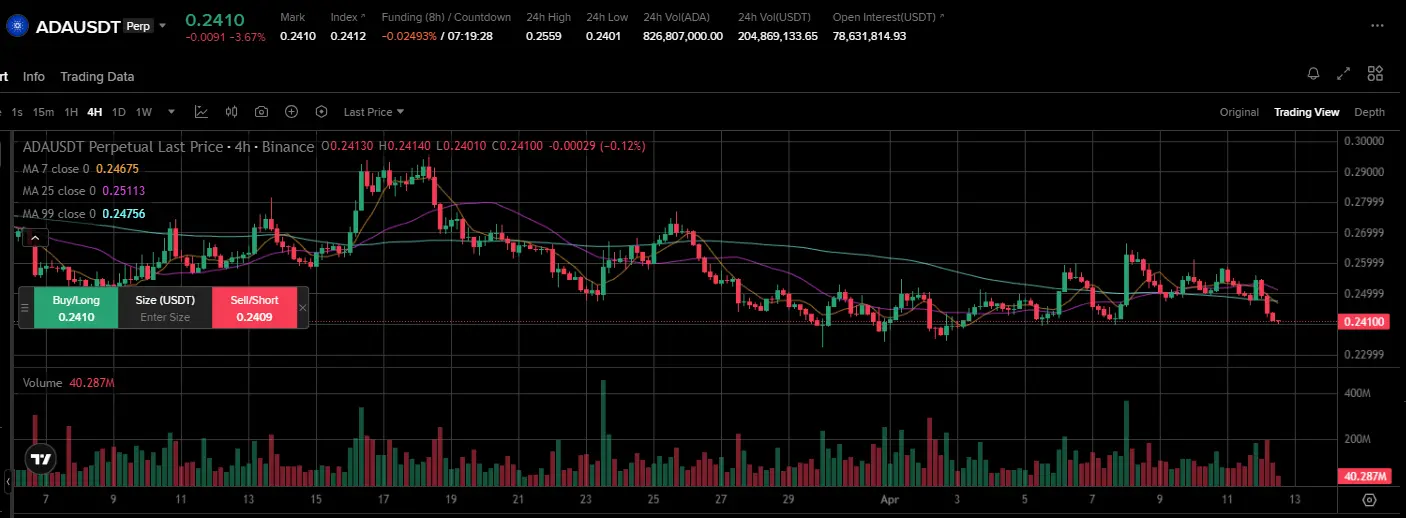This screenshot has height=518, width=1406.
Task: Select the 15m interval
Action: click(43, 112)
